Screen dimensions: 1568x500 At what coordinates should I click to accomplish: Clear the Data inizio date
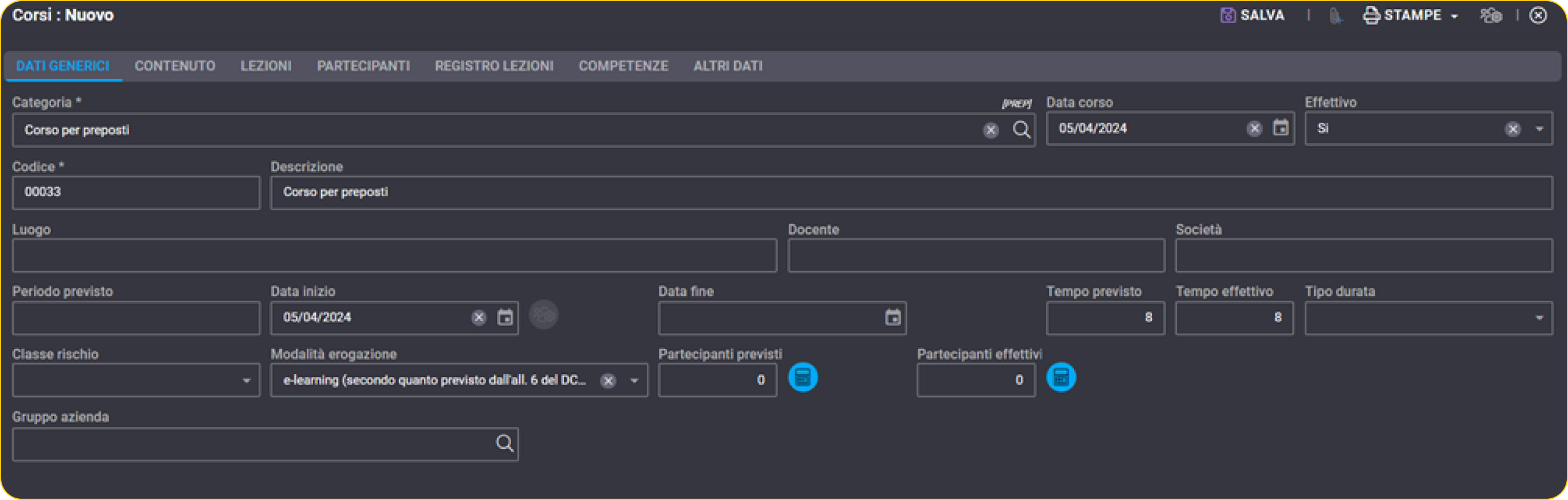pos(479,317)
